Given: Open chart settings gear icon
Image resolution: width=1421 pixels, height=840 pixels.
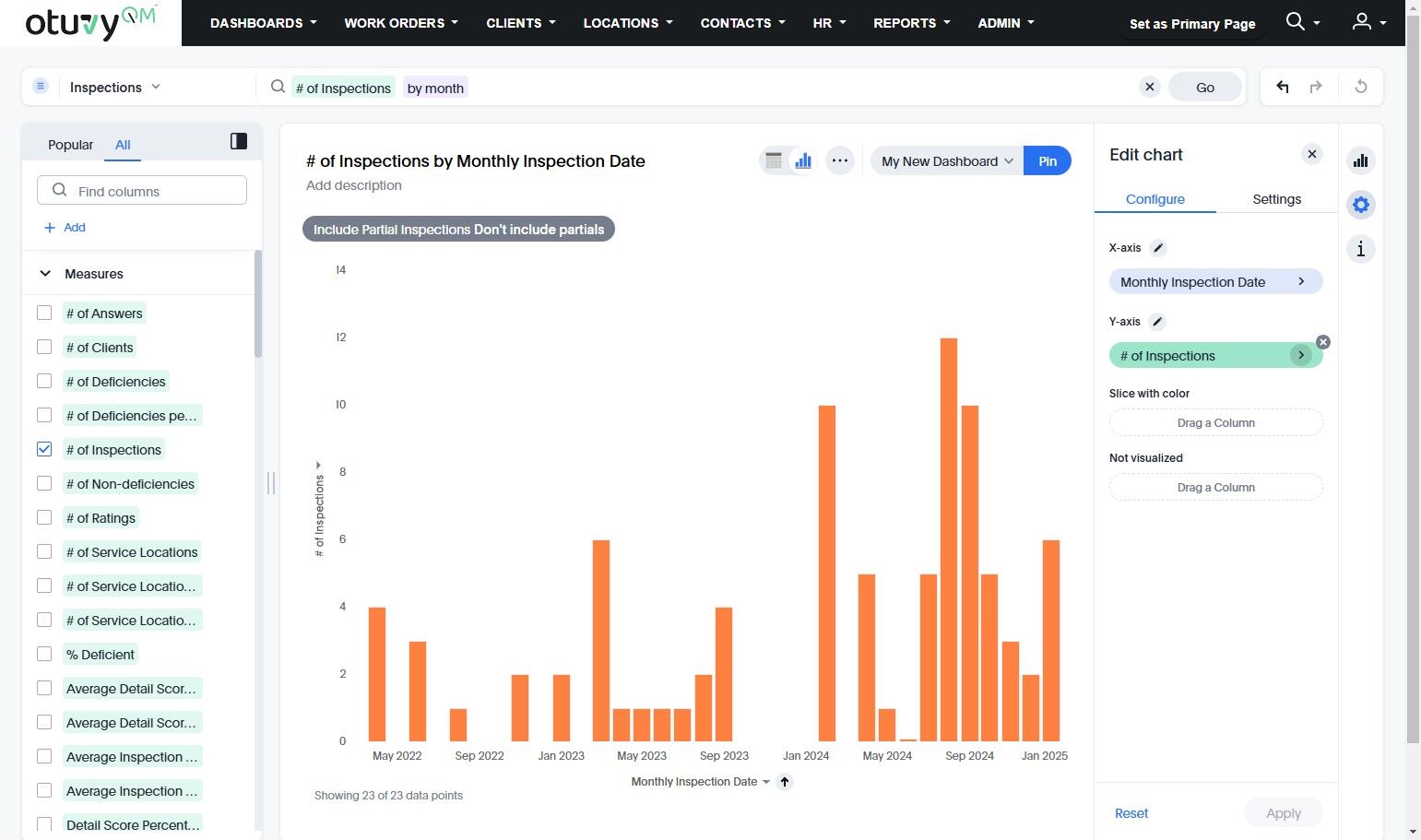Looking at the screenshot, I should coord(1360,205).
